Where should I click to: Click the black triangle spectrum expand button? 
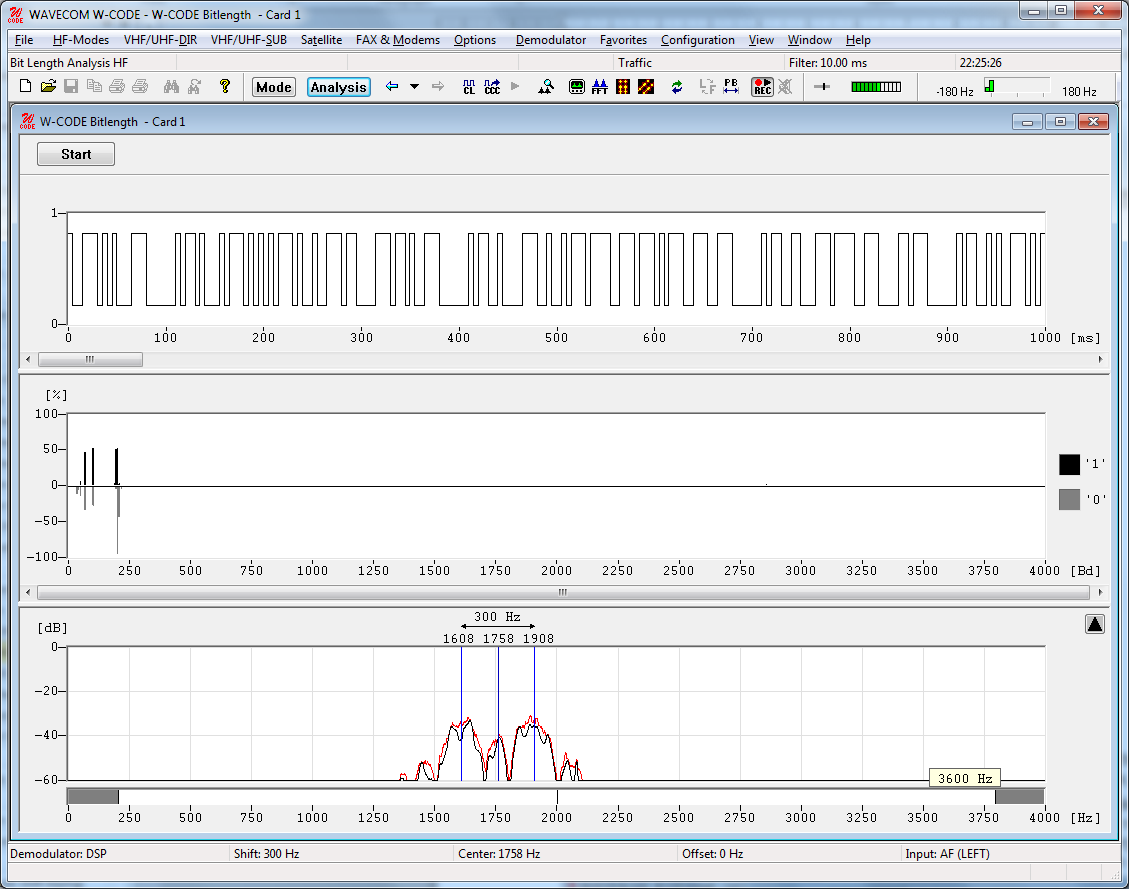click(1094, 624)
